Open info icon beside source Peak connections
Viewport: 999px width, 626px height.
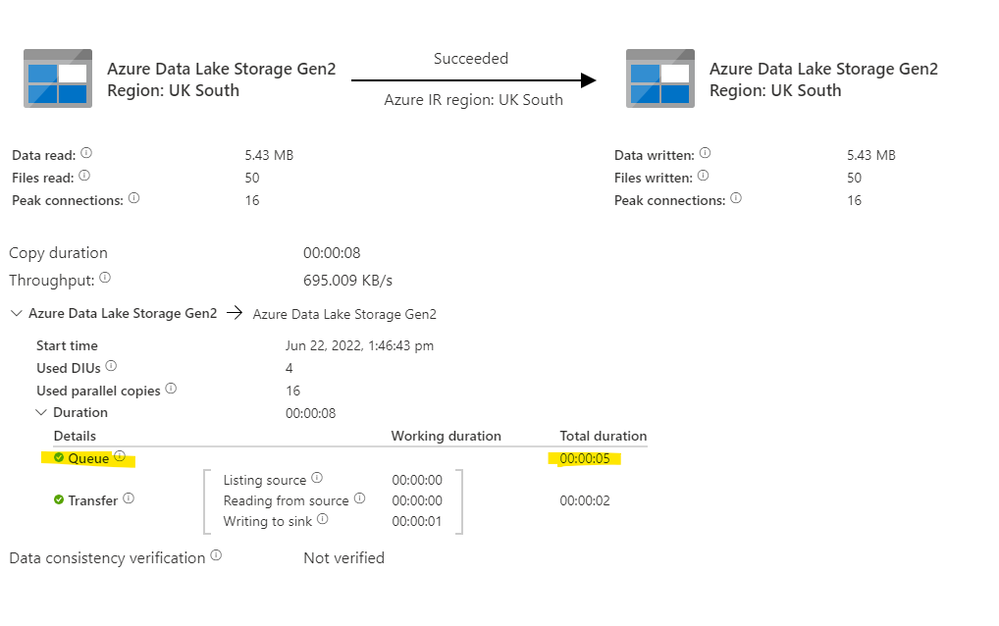(x=134, y=198)
